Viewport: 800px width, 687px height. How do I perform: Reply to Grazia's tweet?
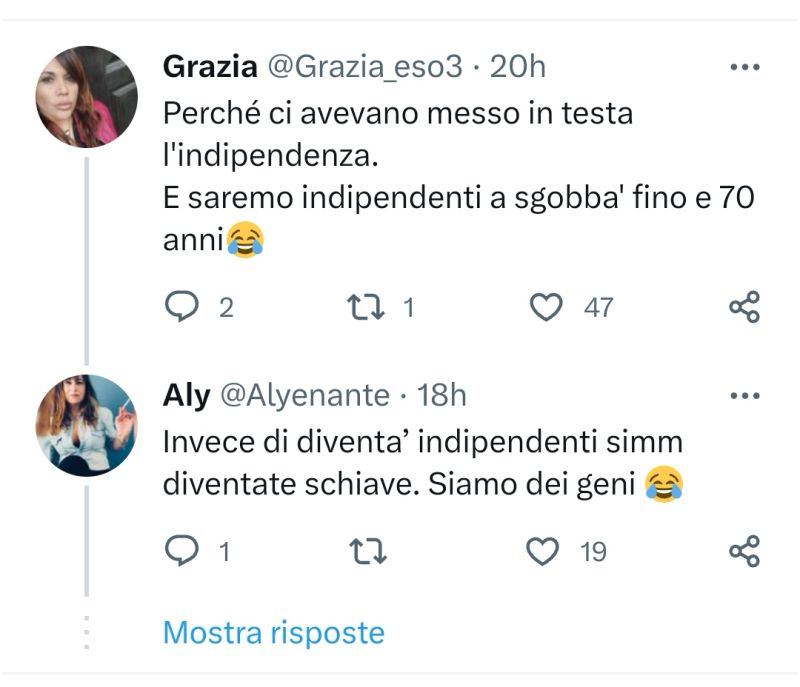point(181,307)
